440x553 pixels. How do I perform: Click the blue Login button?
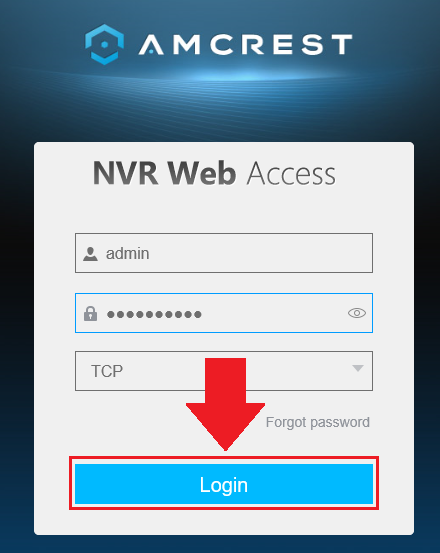(x=224, y=484)
